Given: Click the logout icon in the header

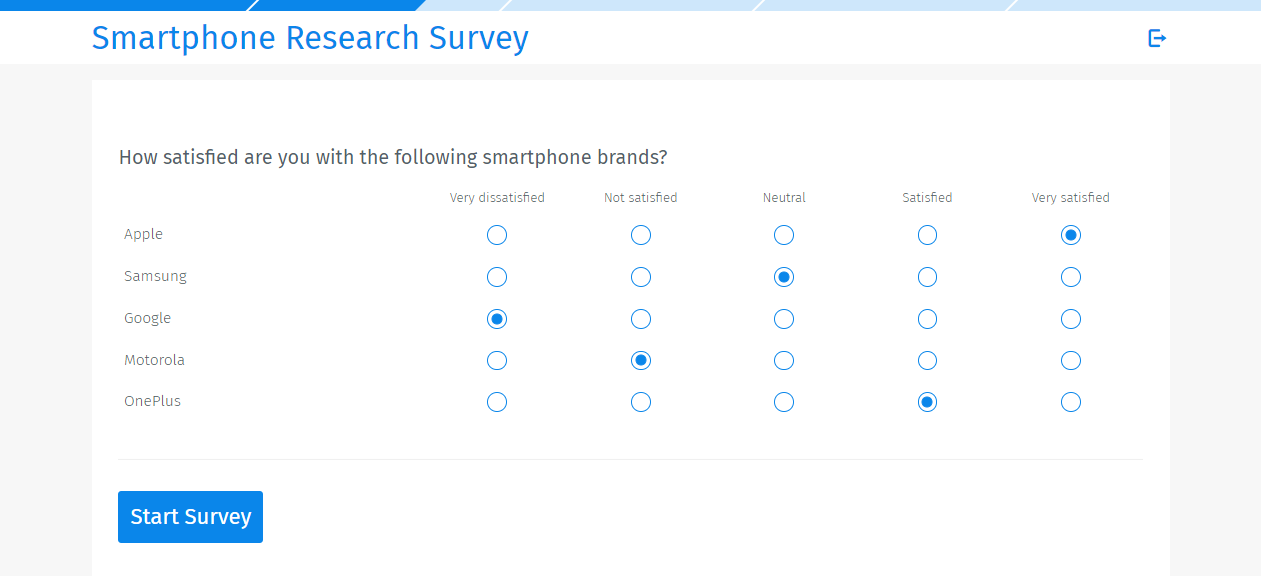Looking at the screenshot, I should click(1156, 37).
